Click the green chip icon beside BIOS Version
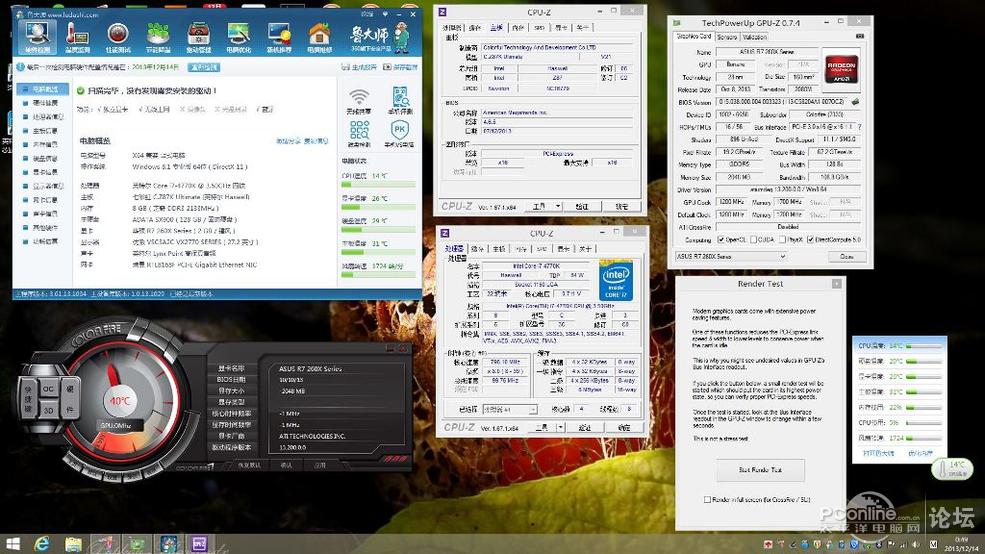 pos(855,101)
